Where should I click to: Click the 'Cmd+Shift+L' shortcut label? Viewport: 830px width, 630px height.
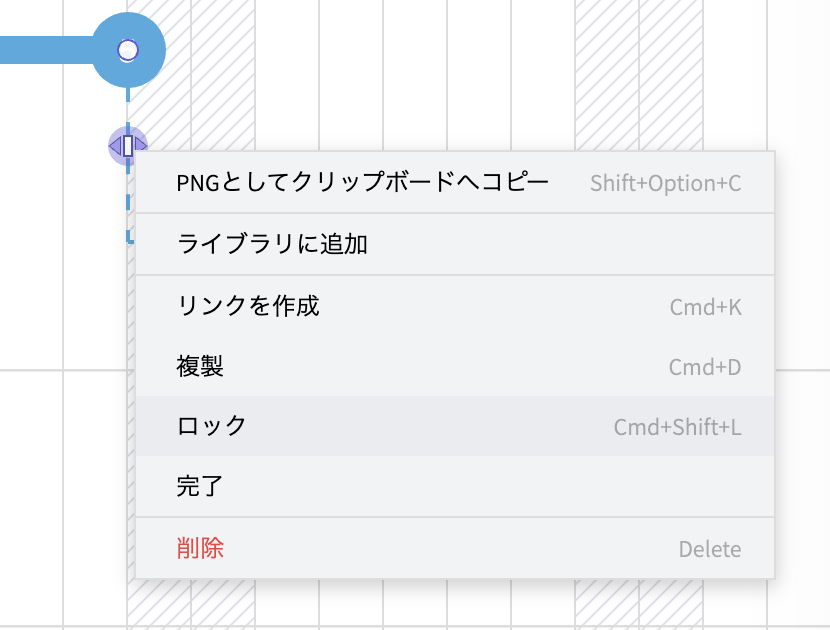[x=677, y=428]
